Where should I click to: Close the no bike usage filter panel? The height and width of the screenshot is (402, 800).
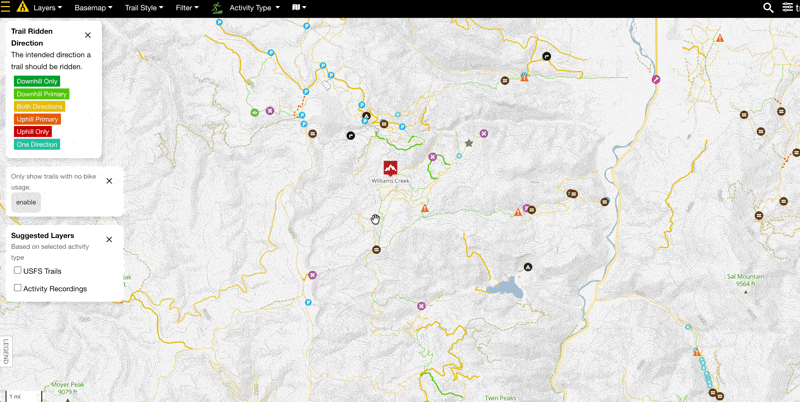[109, 181]
